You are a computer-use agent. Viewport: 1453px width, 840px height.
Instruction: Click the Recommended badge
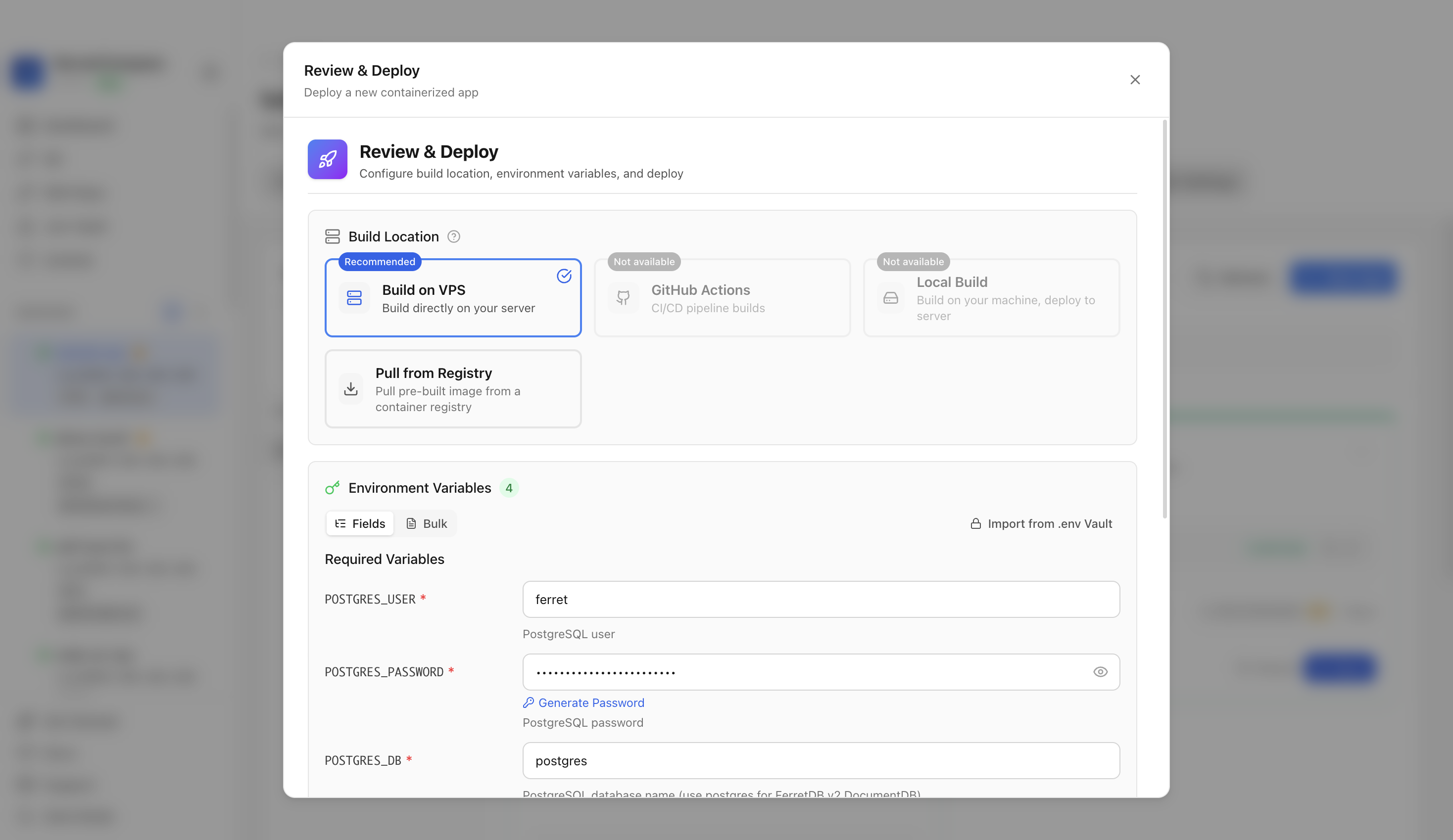[380, 262]
